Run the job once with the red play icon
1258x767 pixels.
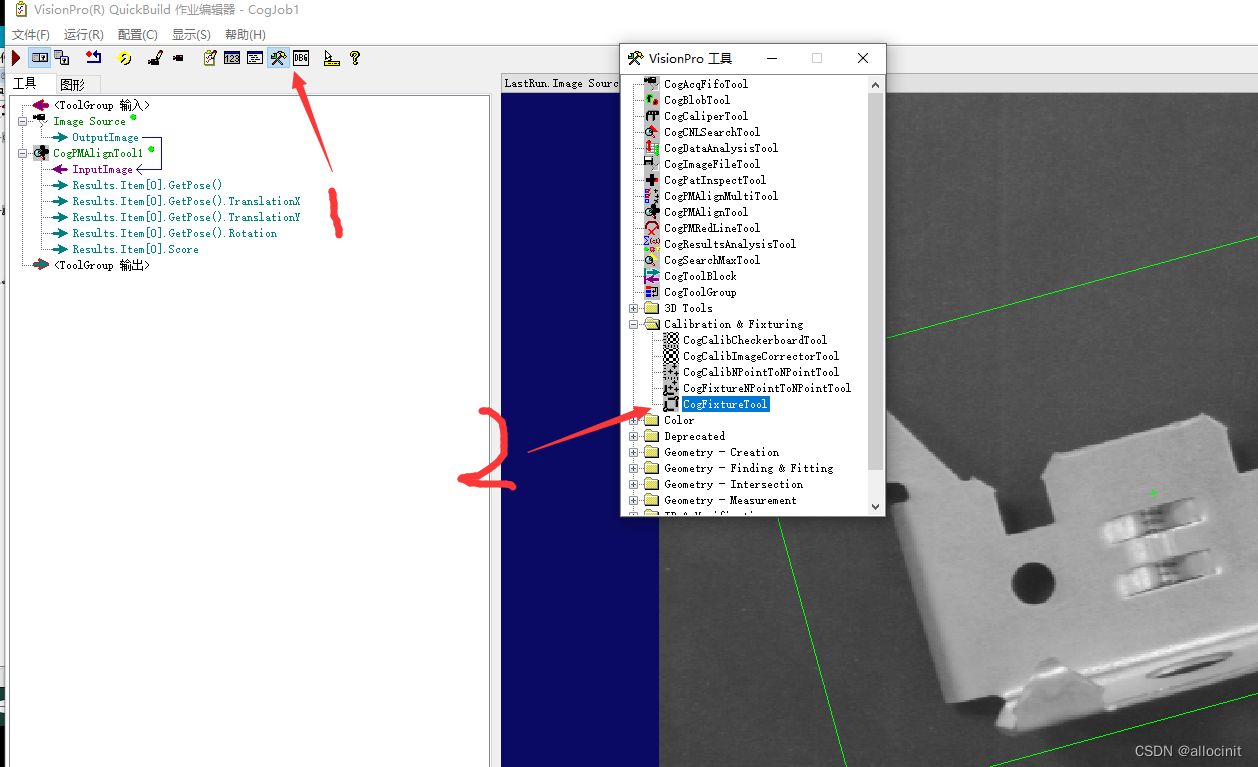15,58
